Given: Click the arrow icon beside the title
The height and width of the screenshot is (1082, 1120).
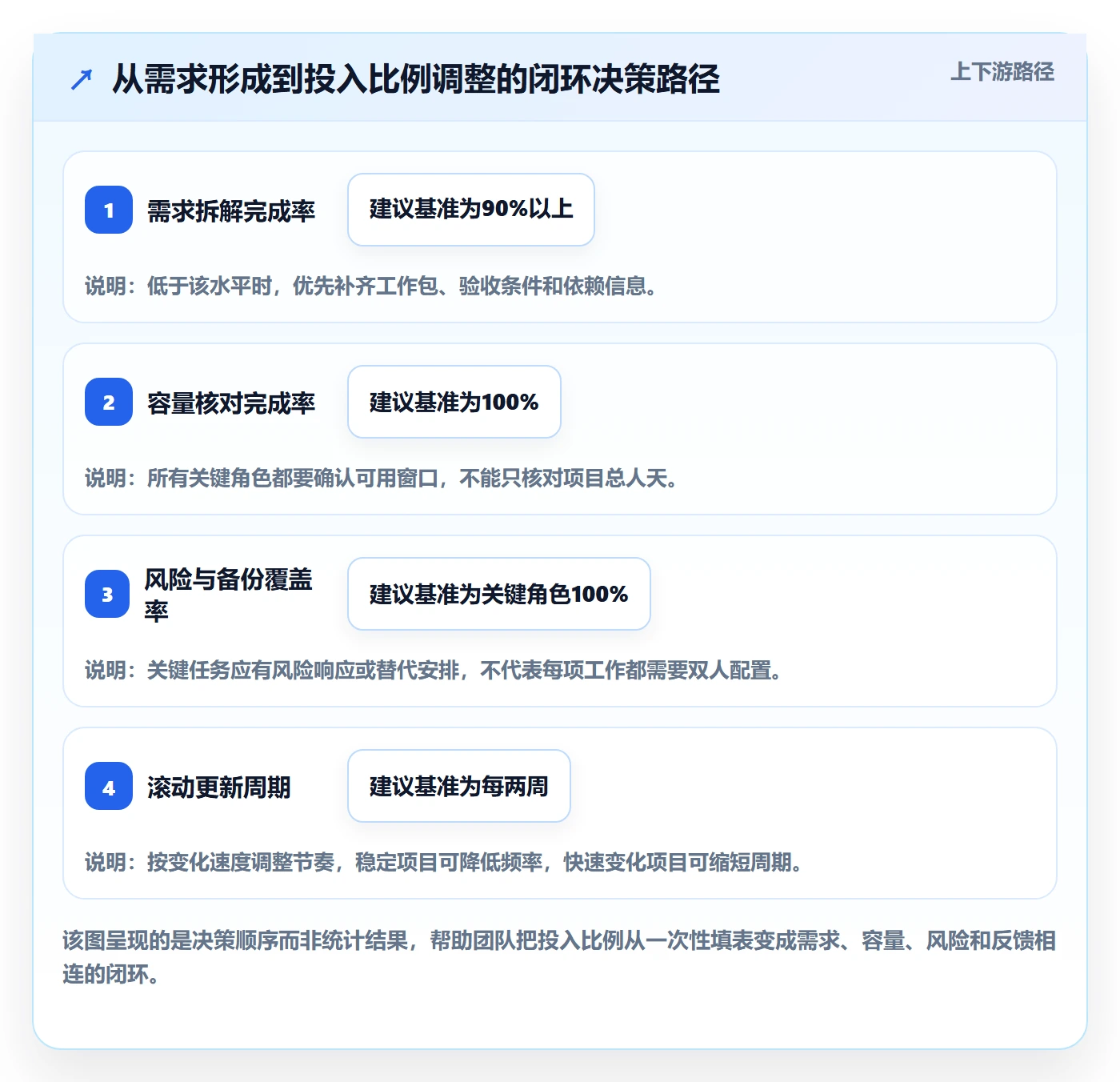Looking at the screenshot, I should [82, 79].
